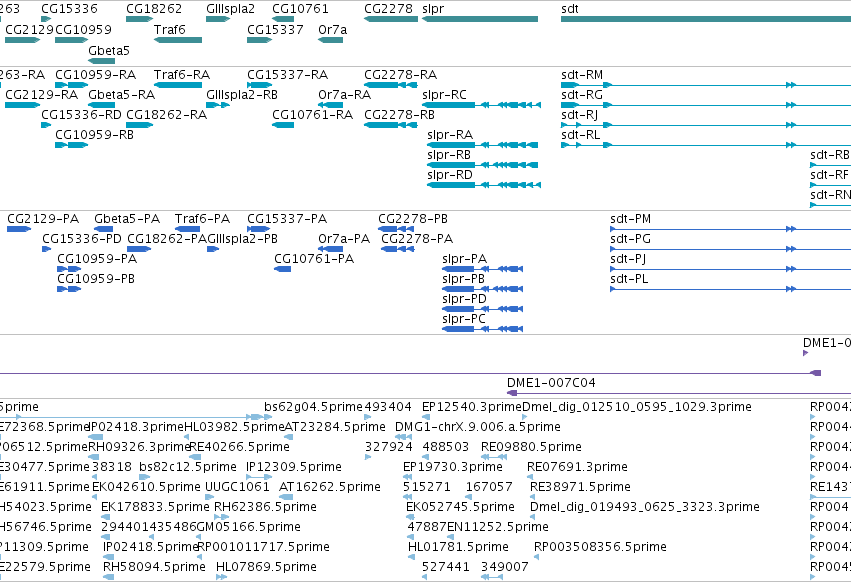The image size is (851, 582).
Task: Click the CG10761 gene arrow
Action: pyautogui.click(x=283, y=19)
